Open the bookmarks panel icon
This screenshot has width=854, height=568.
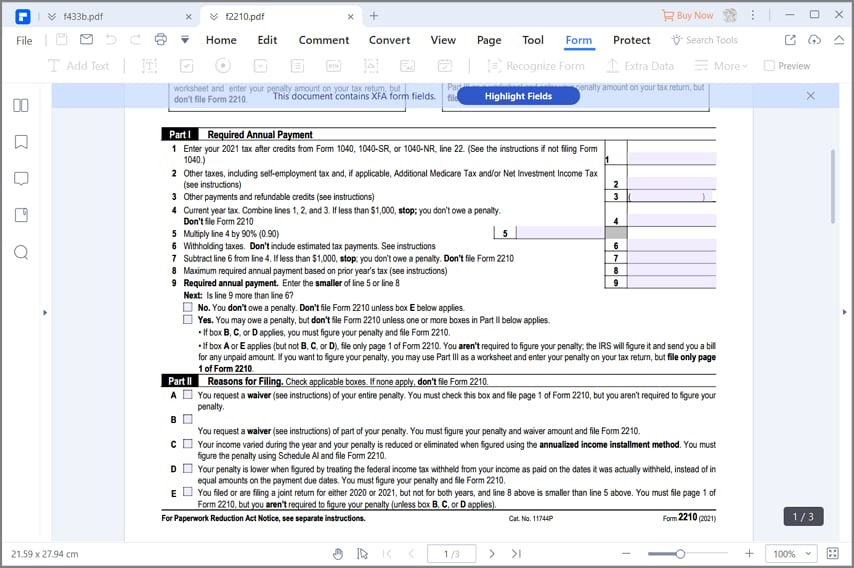[x=21, y=142]
